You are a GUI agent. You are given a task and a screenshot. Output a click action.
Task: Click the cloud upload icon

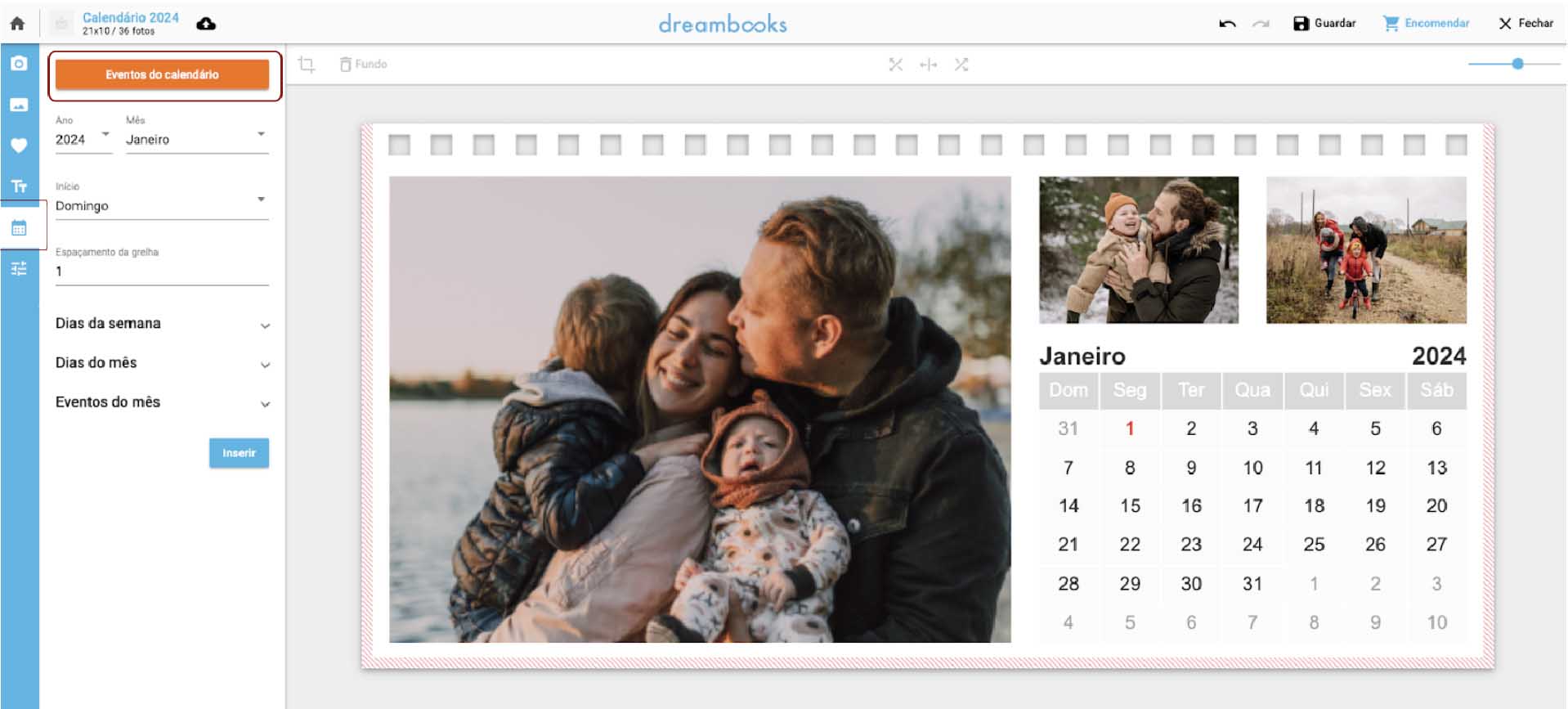point(206,24)
